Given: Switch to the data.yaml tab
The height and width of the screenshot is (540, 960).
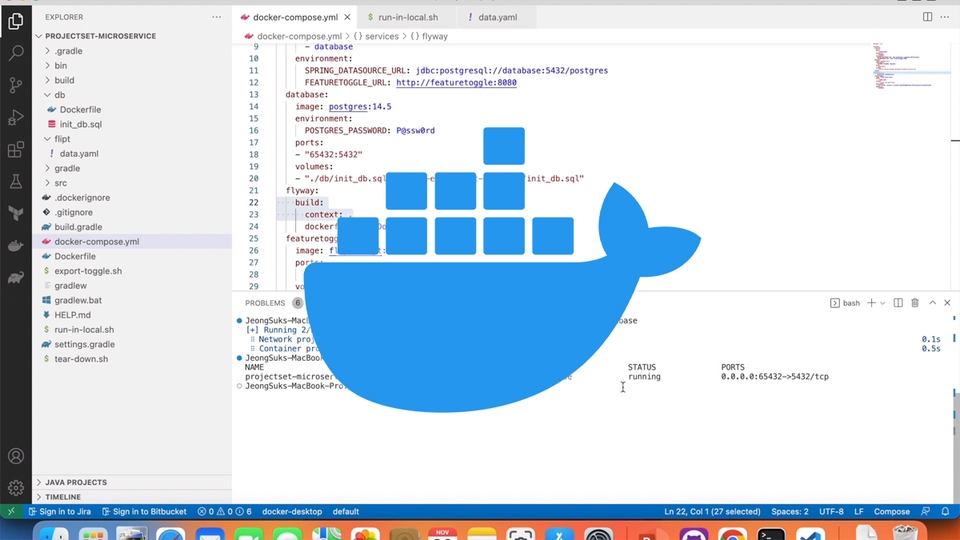Looking at the screenshot, I should (x=497, y=17).
